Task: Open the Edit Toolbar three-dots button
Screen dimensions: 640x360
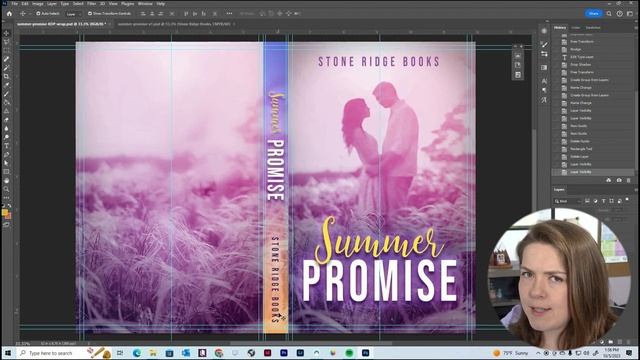Action: point(6,198)
